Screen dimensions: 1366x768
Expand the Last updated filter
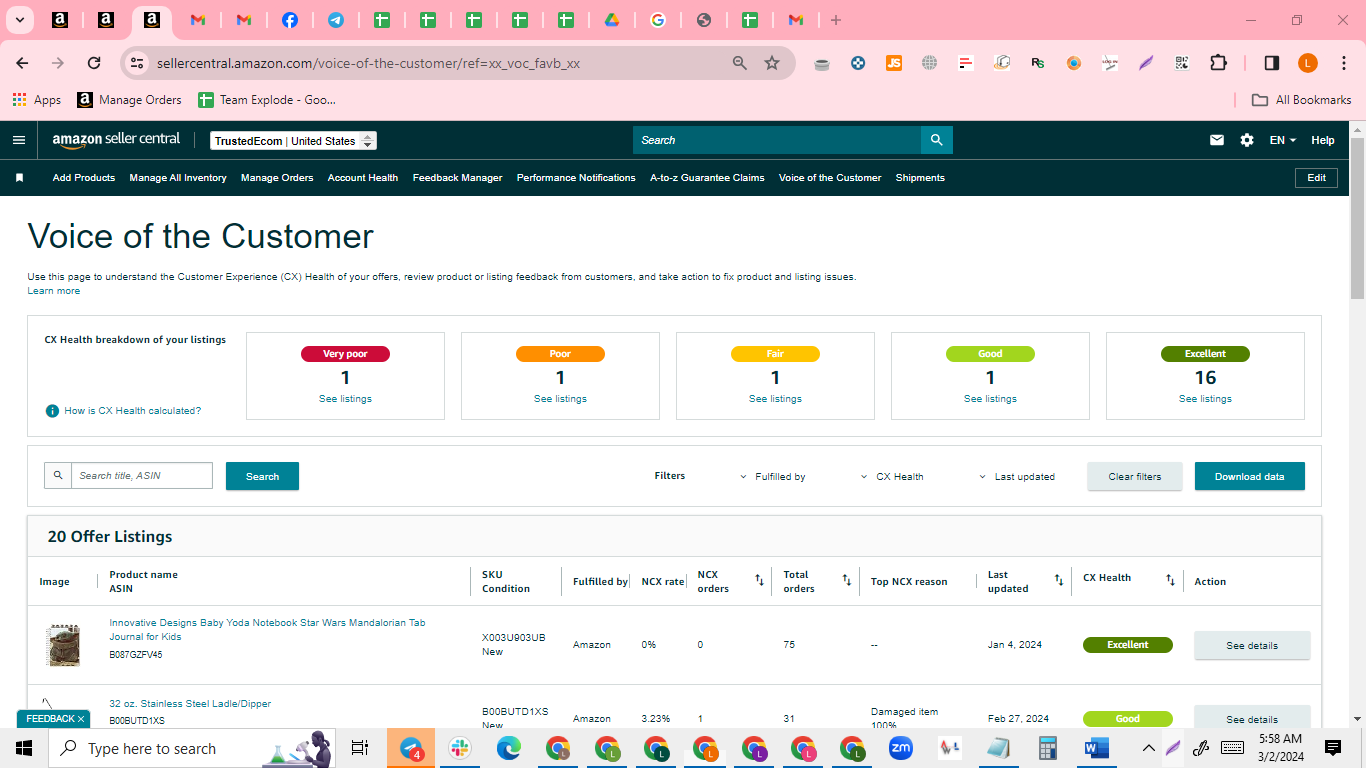tap(1016, 477)
